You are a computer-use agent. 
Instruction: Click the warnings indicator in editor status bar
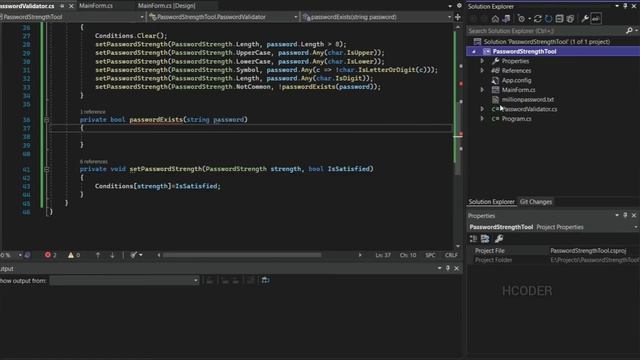click(74, 255)
